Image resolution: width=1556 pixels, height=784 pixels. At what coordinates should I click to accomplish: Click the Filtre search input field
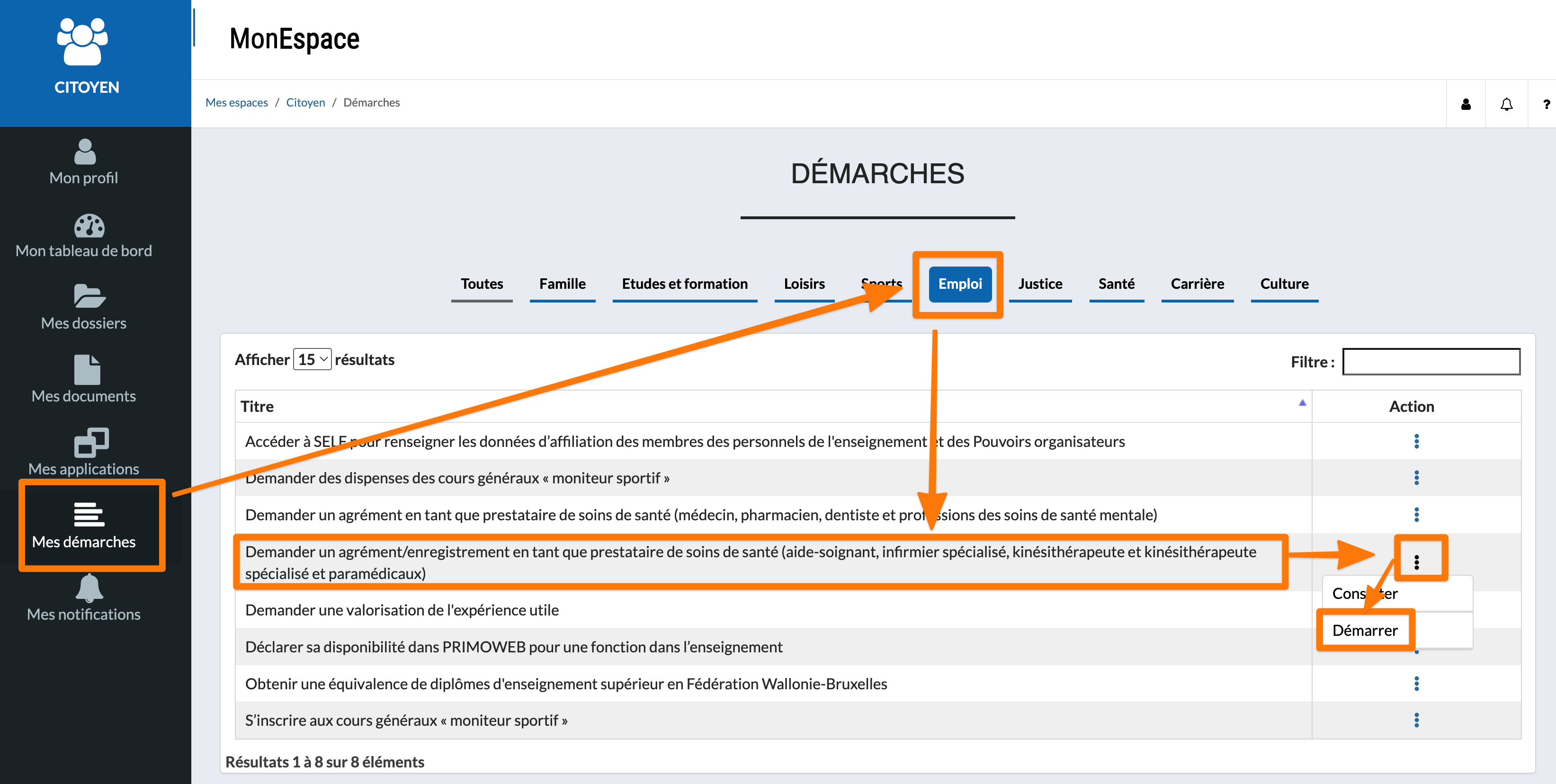[x=1431, y=361]
